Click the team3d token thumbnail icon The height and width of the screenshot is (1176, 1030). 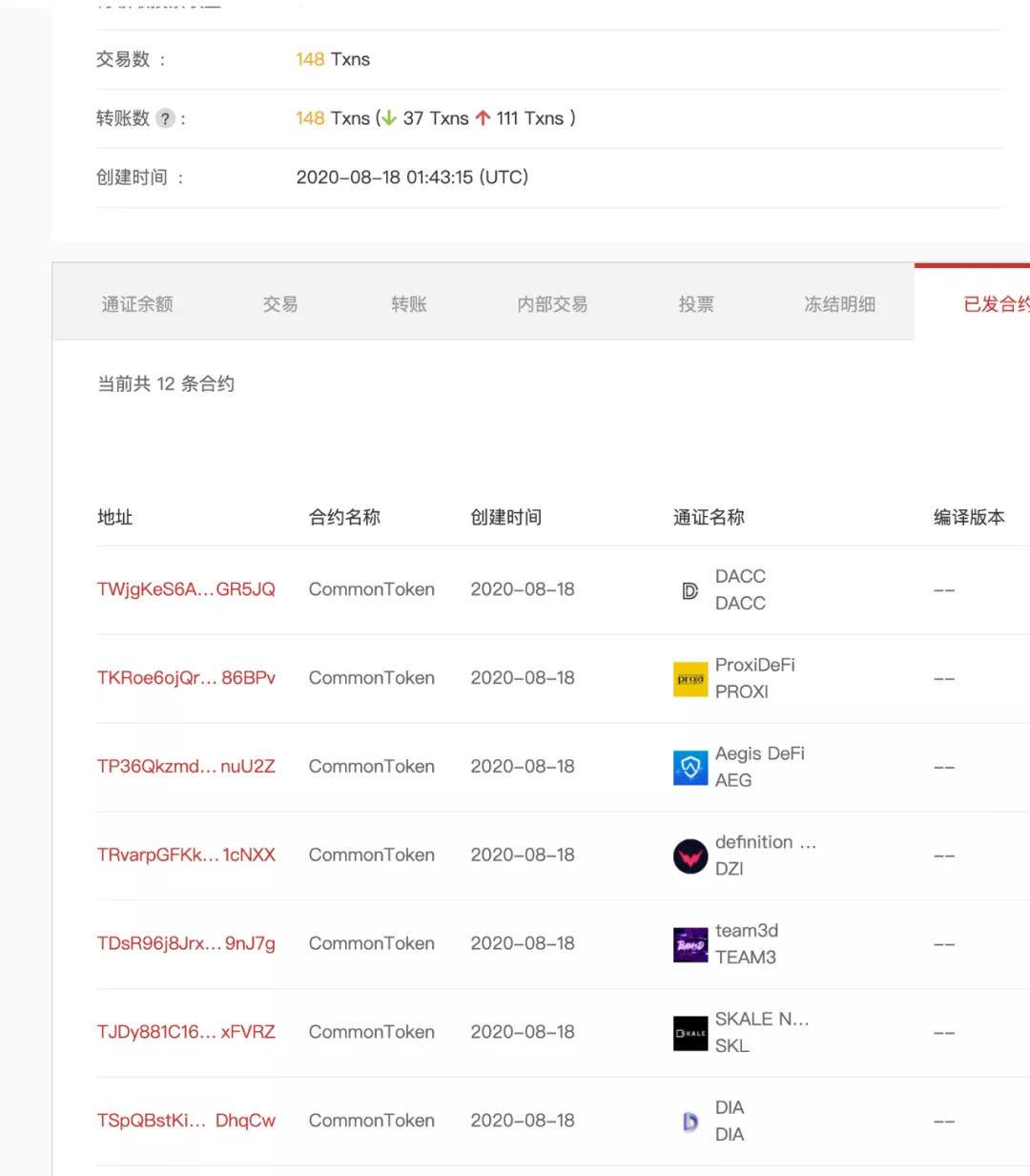click(x=690, y=944)
